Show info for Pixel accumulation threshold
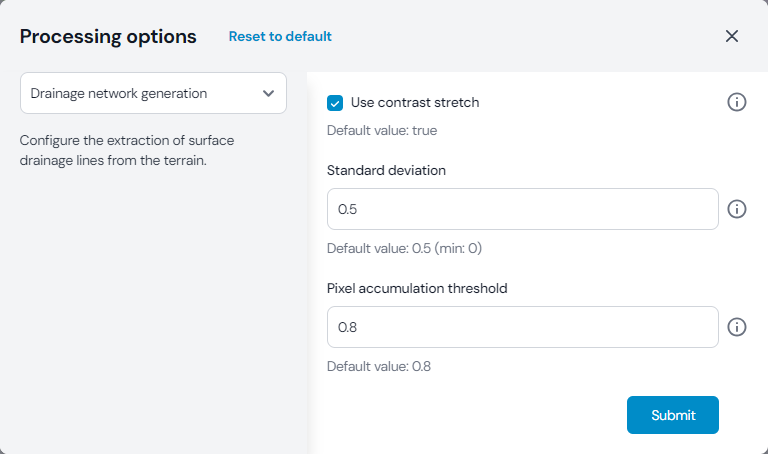Image resolution: width=768 pixels, height=454 pixels. pyautogui.click(x=737, y=327)
